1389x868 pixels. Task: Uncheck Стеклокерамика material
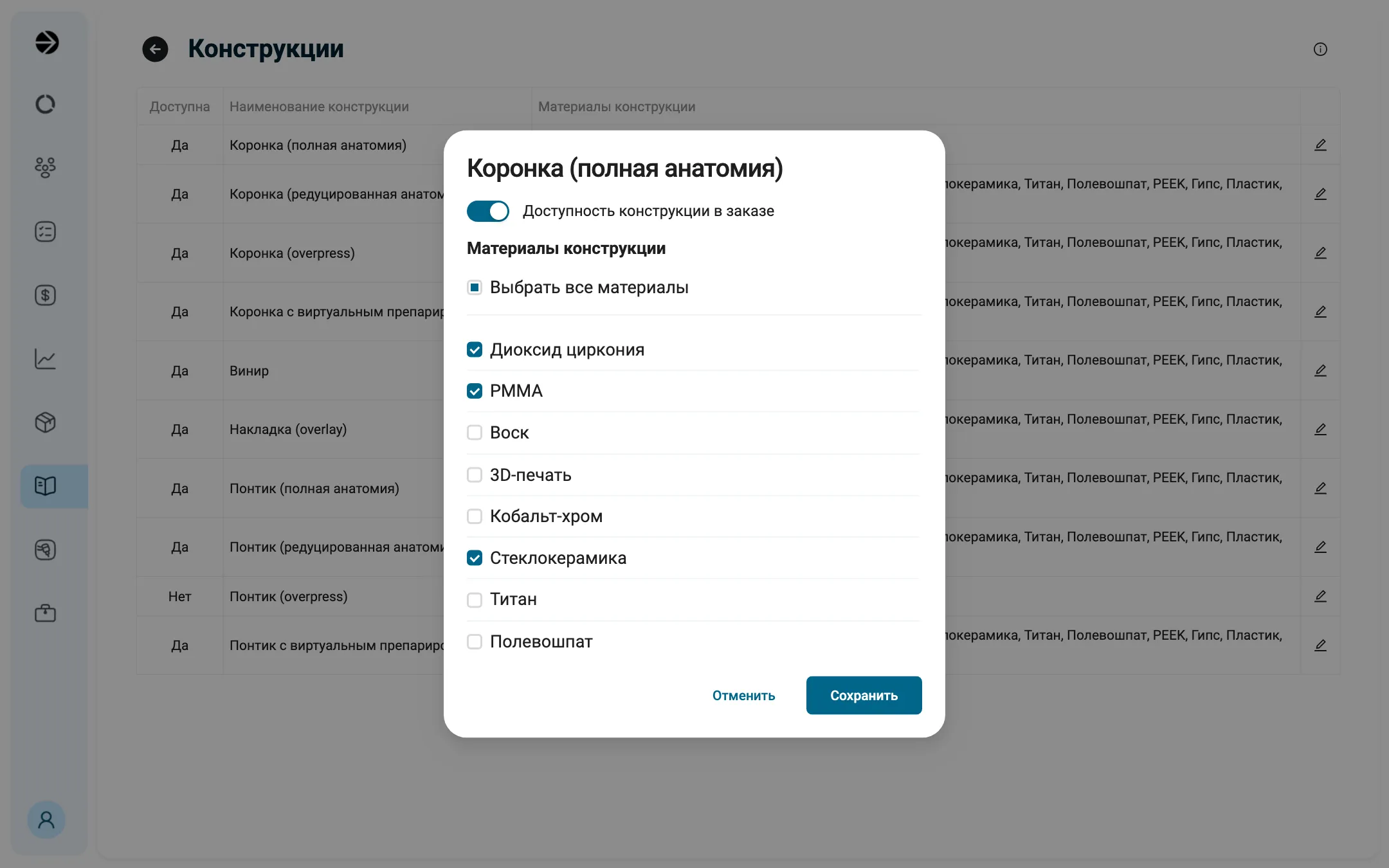[475, 558]
